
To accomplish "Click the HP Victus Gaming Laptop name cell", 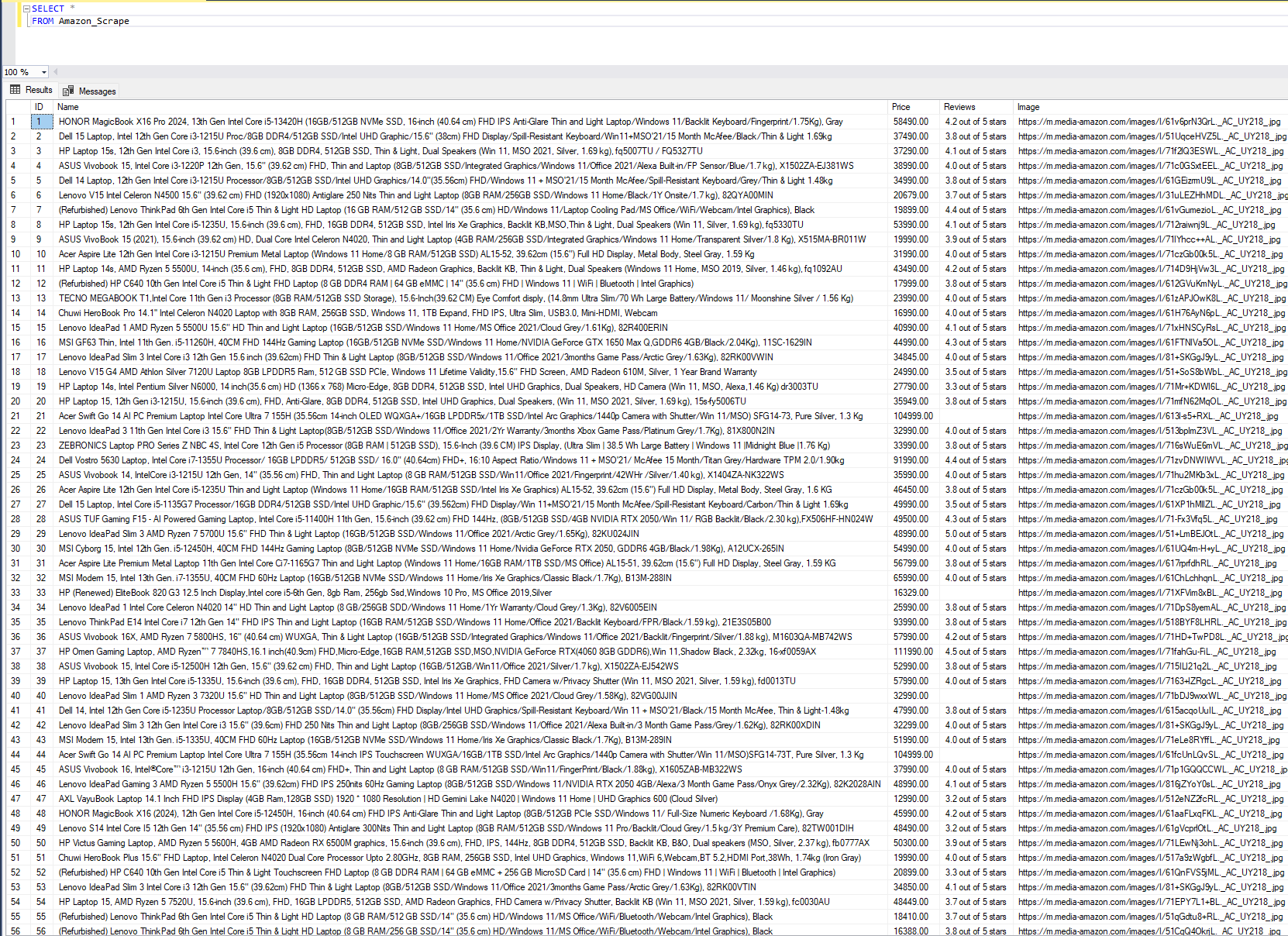I will pos(470,843).
